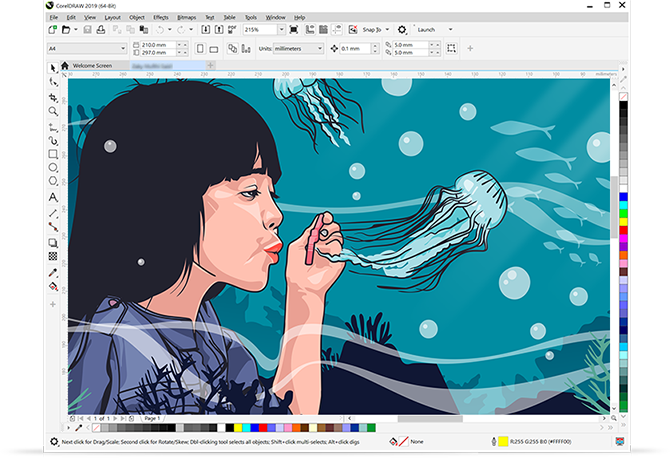Viewport: 670px width, 470px height.
Task: Add a new document tab with plus
Action: tap(210, 65)
